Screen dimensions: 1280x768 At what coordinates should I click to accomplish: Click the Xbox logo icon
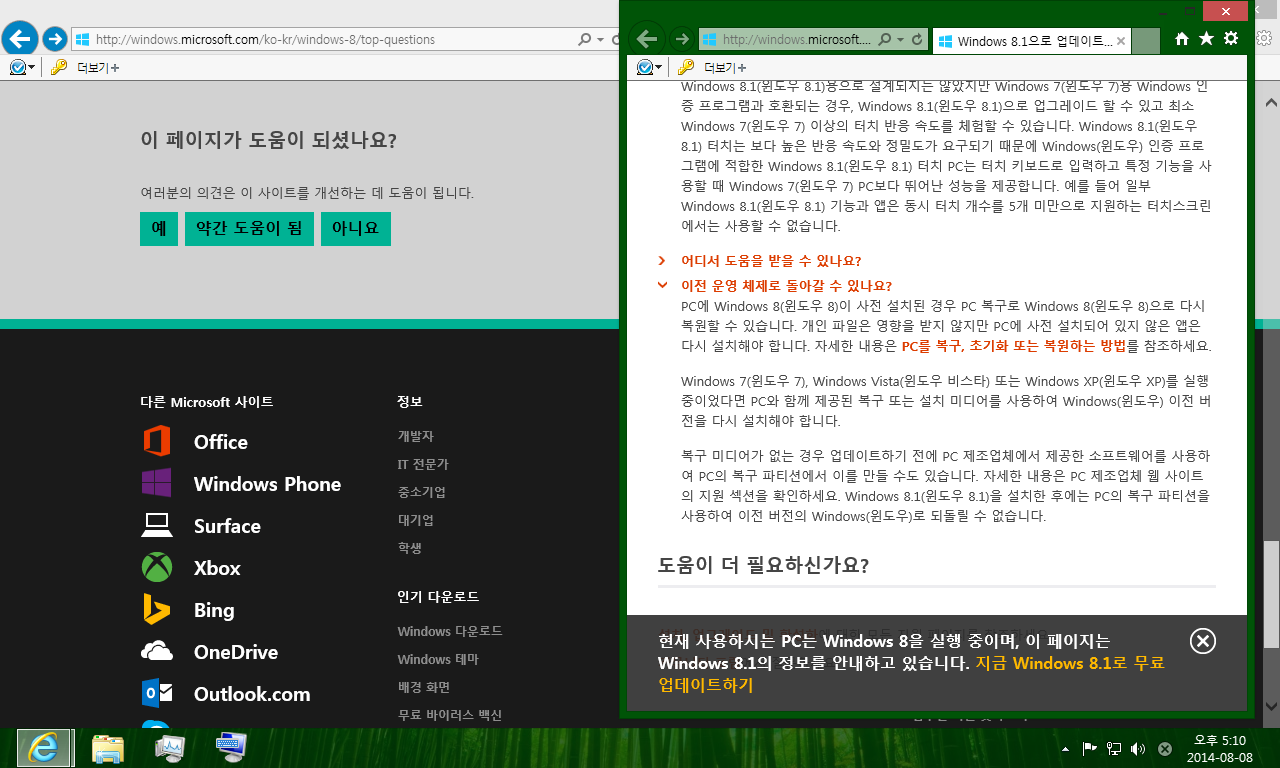coord(156,567)
